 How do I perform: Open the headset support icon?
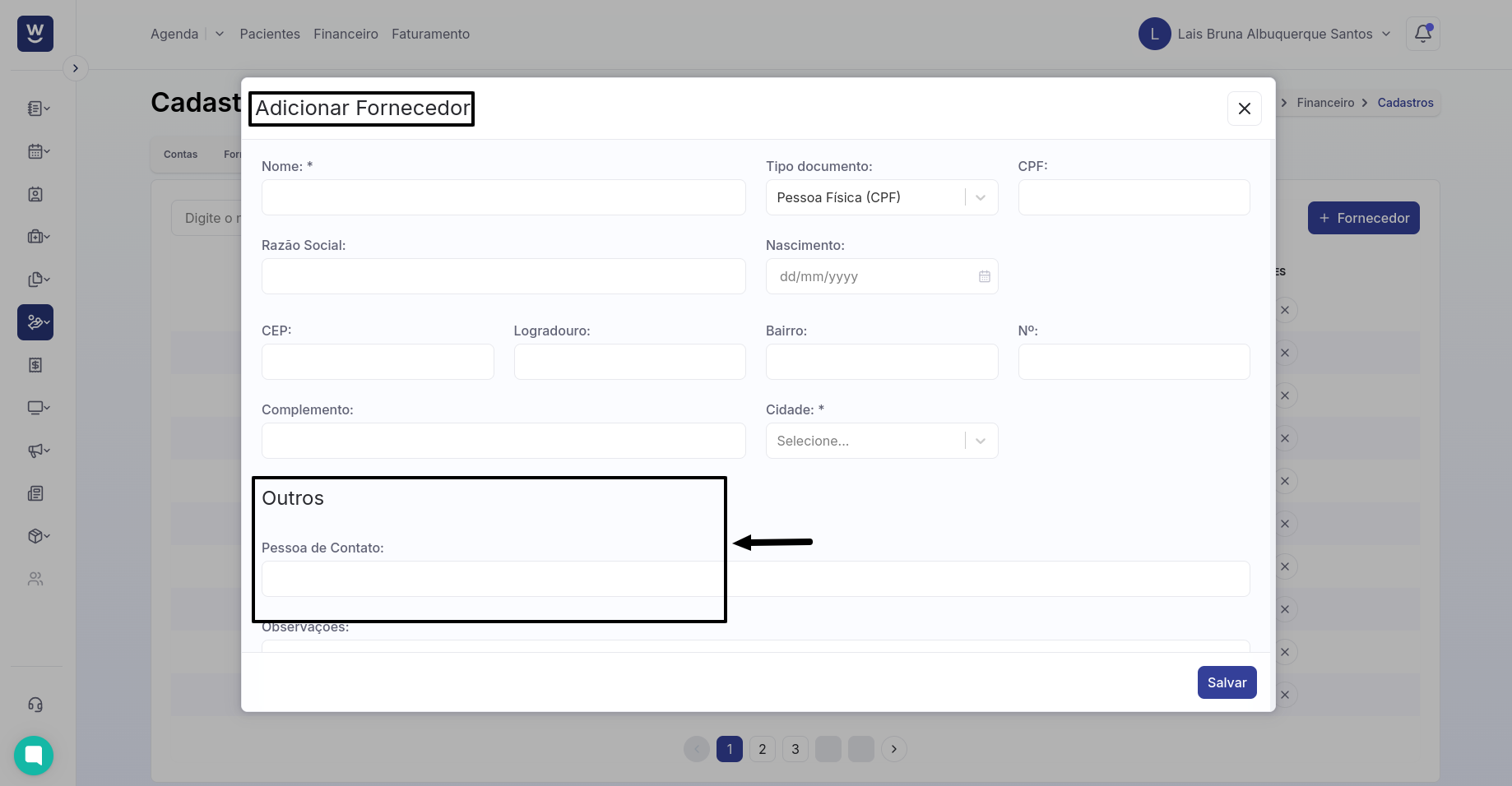pyautogui.click(x=35, y=705)
